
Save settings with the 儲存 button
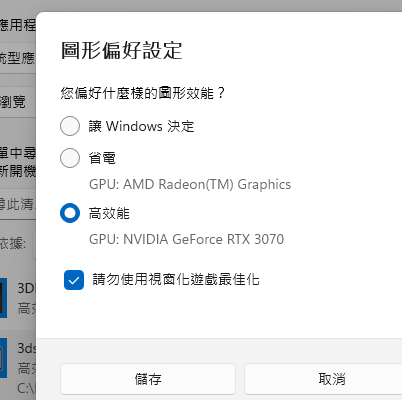coord(148,379)
